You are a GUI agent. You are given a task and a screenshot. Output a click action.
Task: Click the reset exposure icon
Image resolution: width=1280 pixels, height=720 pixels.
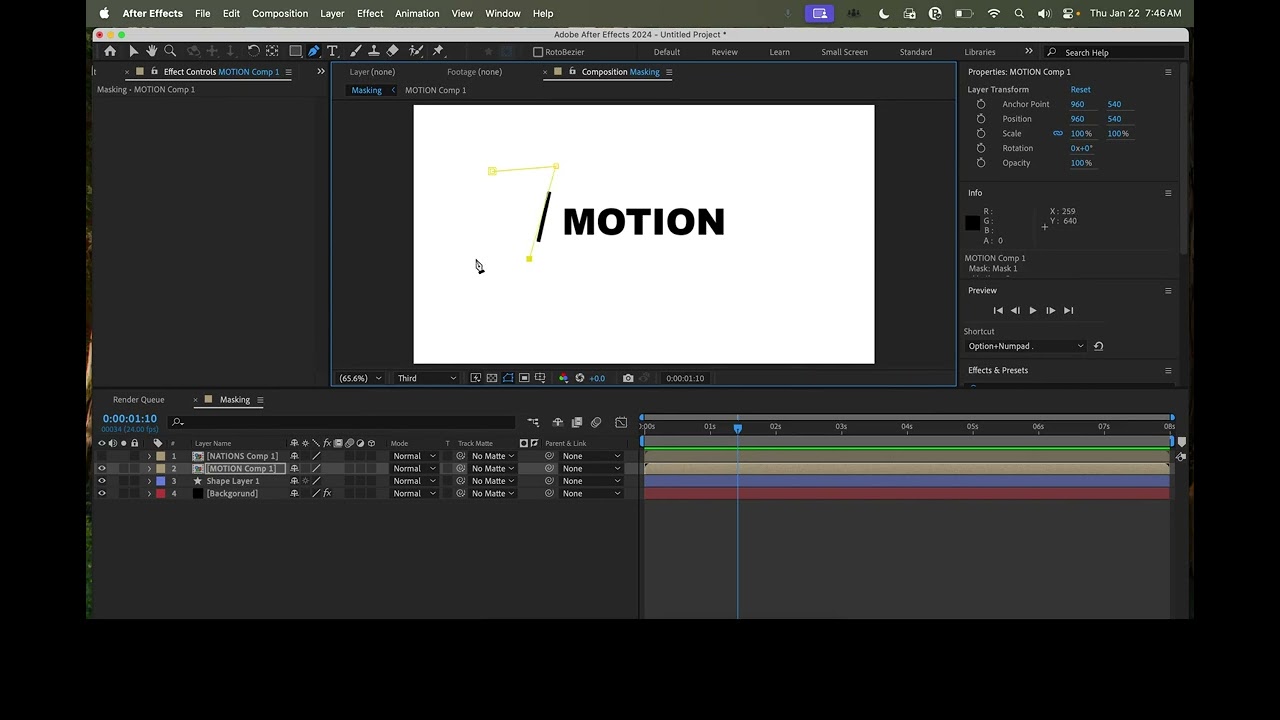580,378
